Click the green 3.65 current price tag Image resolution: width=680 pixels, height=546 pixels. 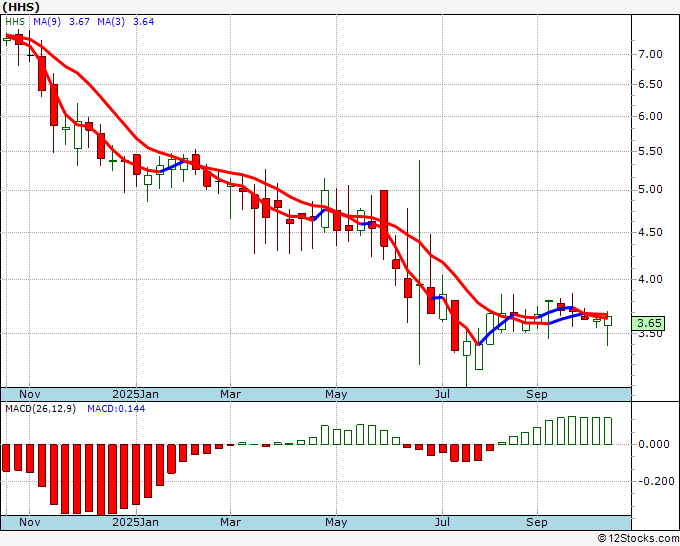pyautogui.click(x=649, y=323)
